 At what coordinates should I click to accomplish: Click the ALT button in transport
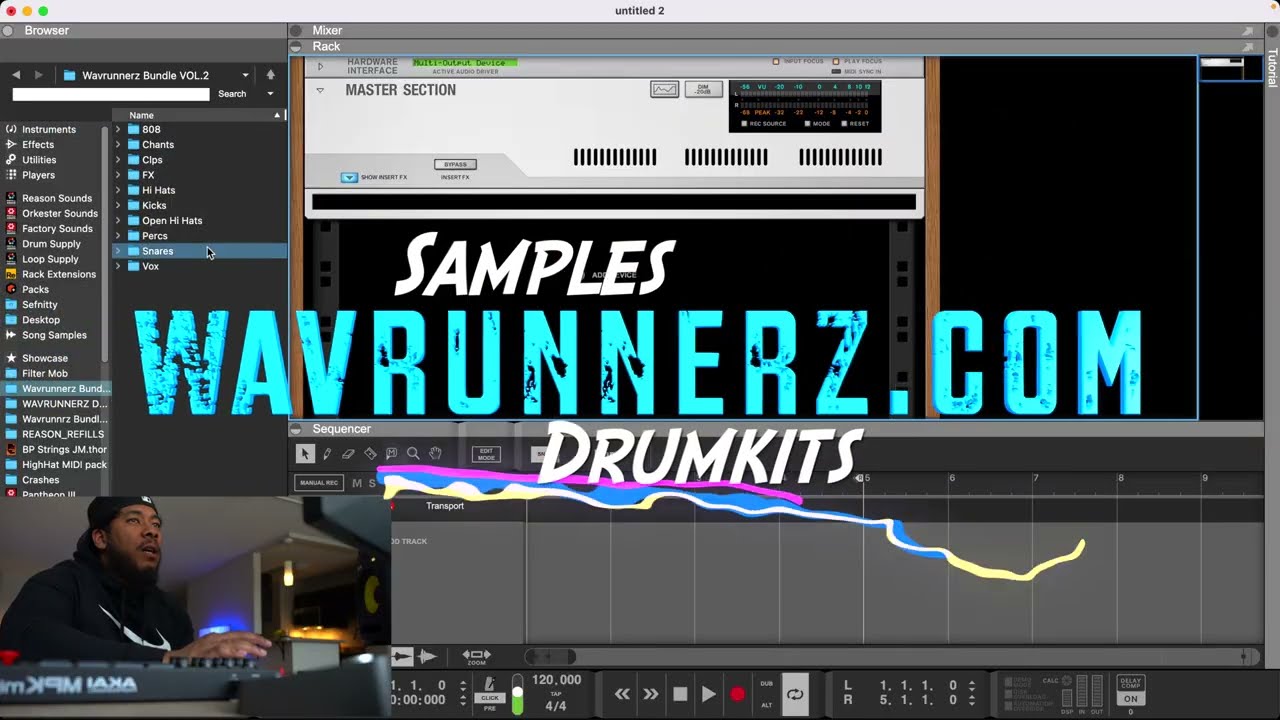point(767,705)
